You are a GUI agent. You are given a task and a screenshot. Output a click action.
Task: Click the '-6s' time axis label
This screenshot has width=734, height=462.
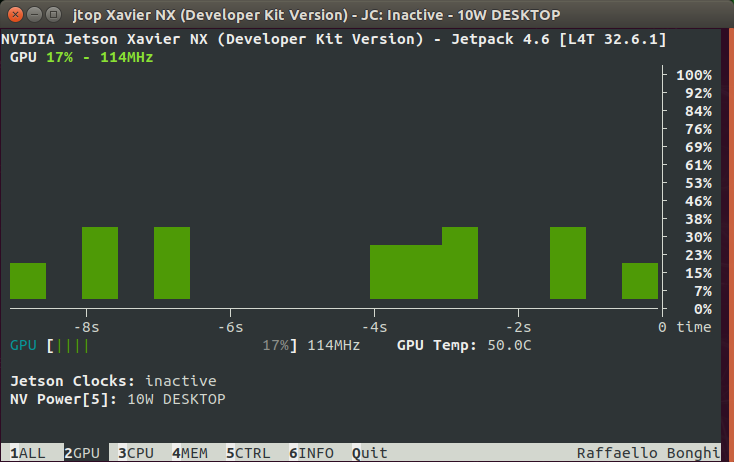(230, 327)
